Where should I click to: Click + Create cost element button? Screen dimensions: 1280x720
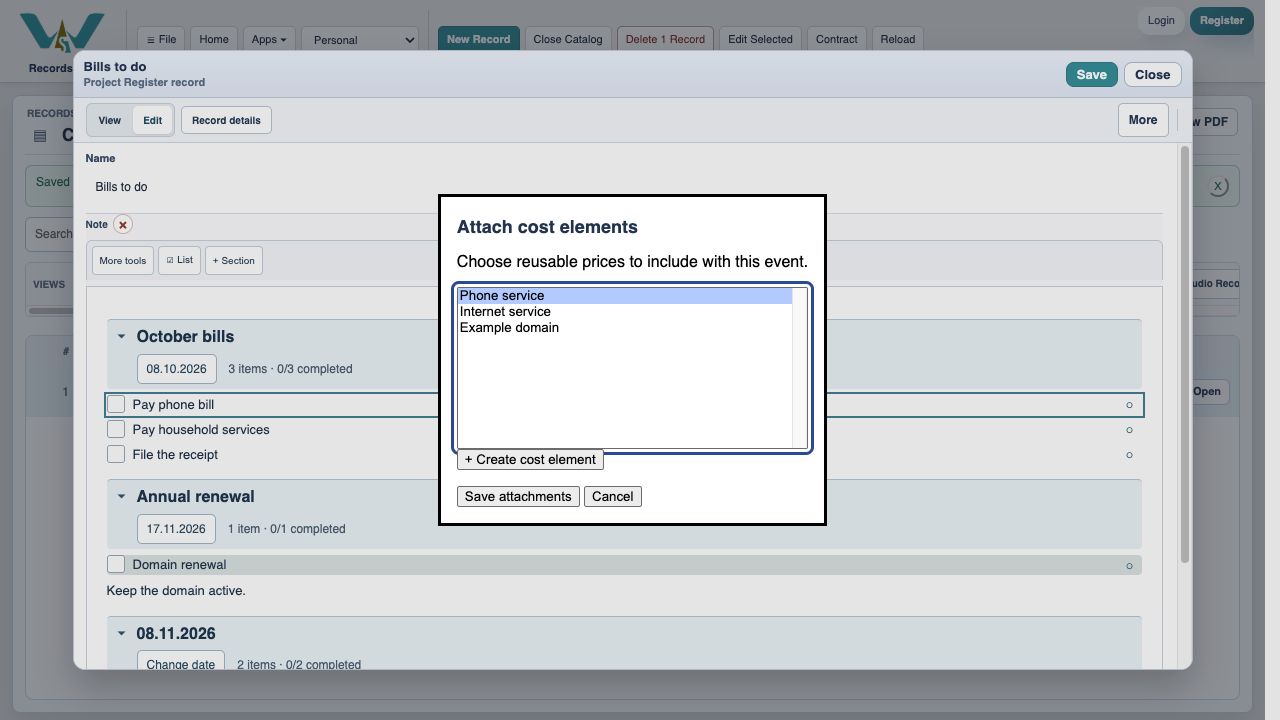pos(530,460)
